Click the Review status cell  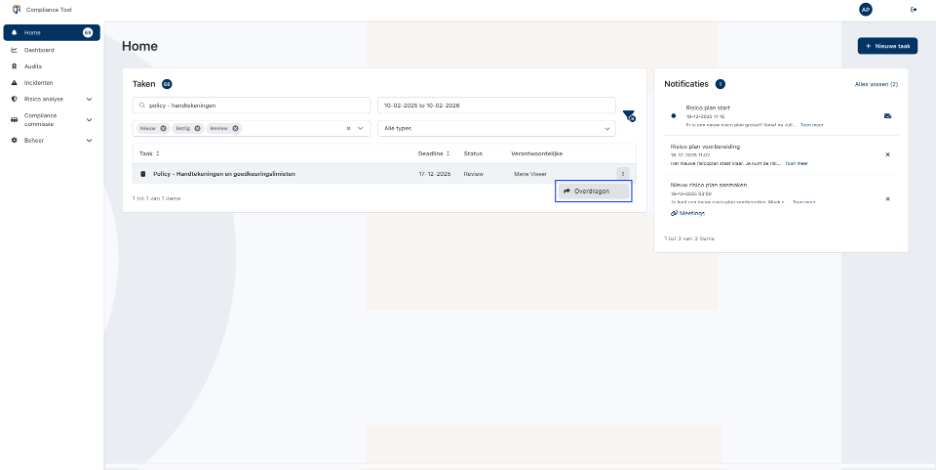point(473,174)
